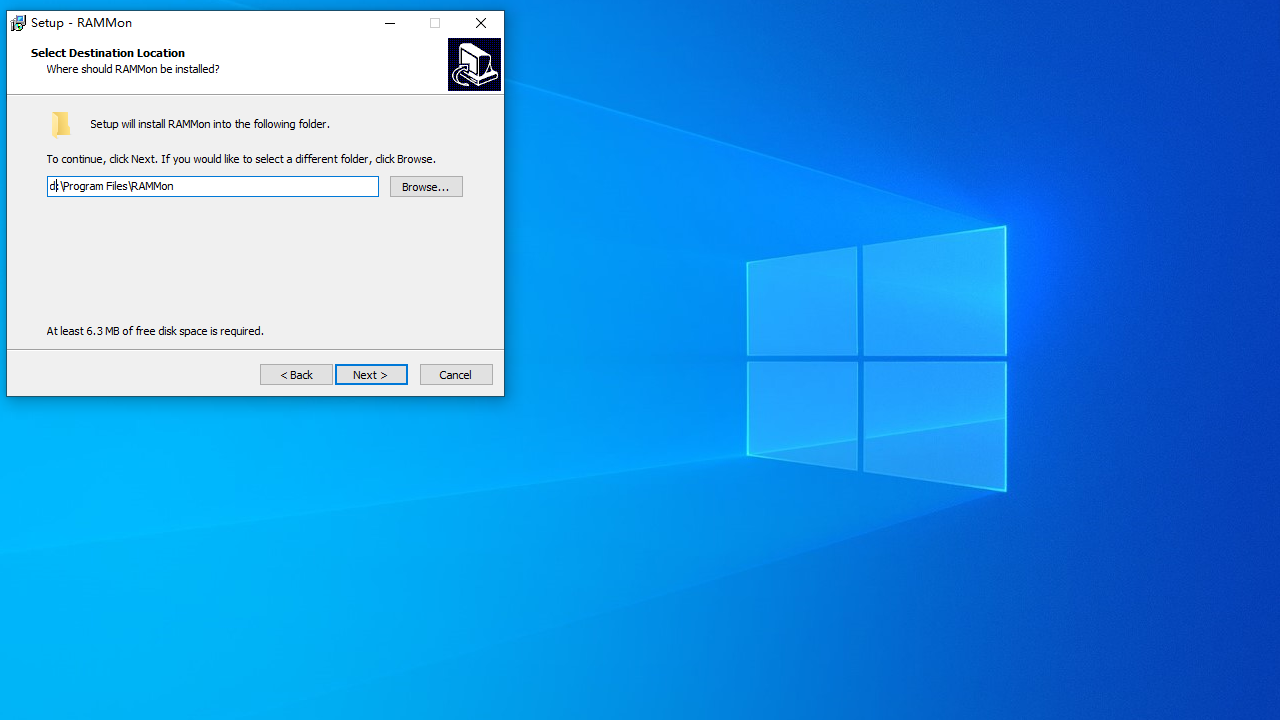Minimize the RAMMon Setup window
Viewport: 1280px width, 720px height.
390,23
